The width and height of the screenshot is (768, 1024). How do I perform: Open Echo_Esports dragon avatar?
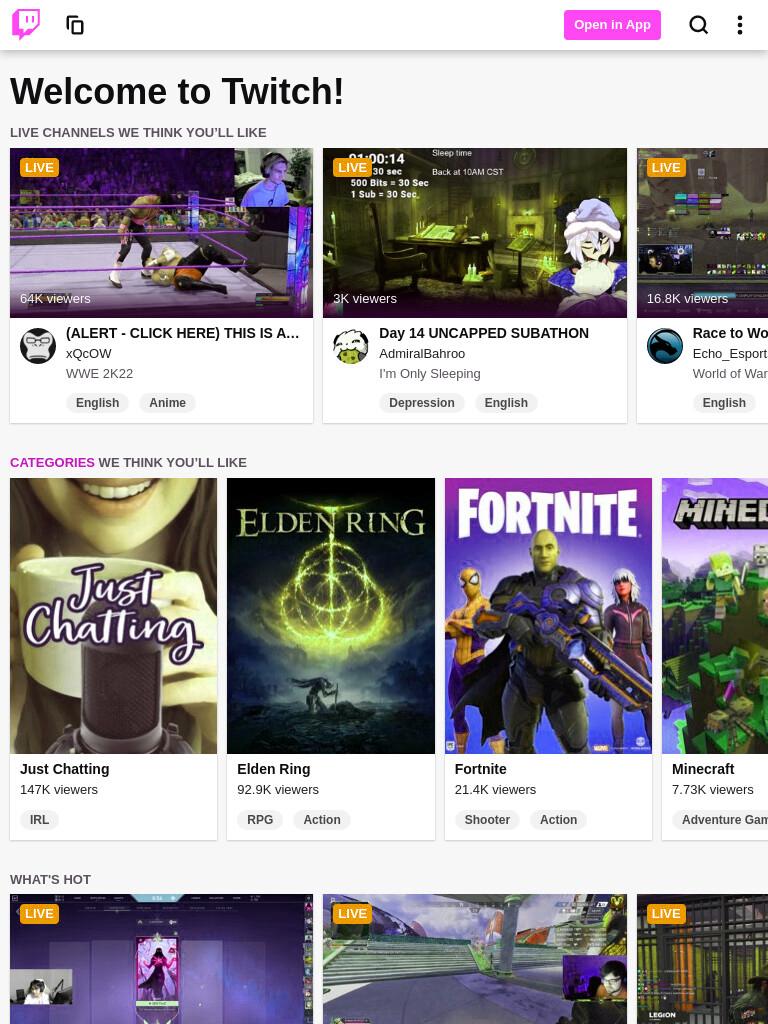click(664, 345)
